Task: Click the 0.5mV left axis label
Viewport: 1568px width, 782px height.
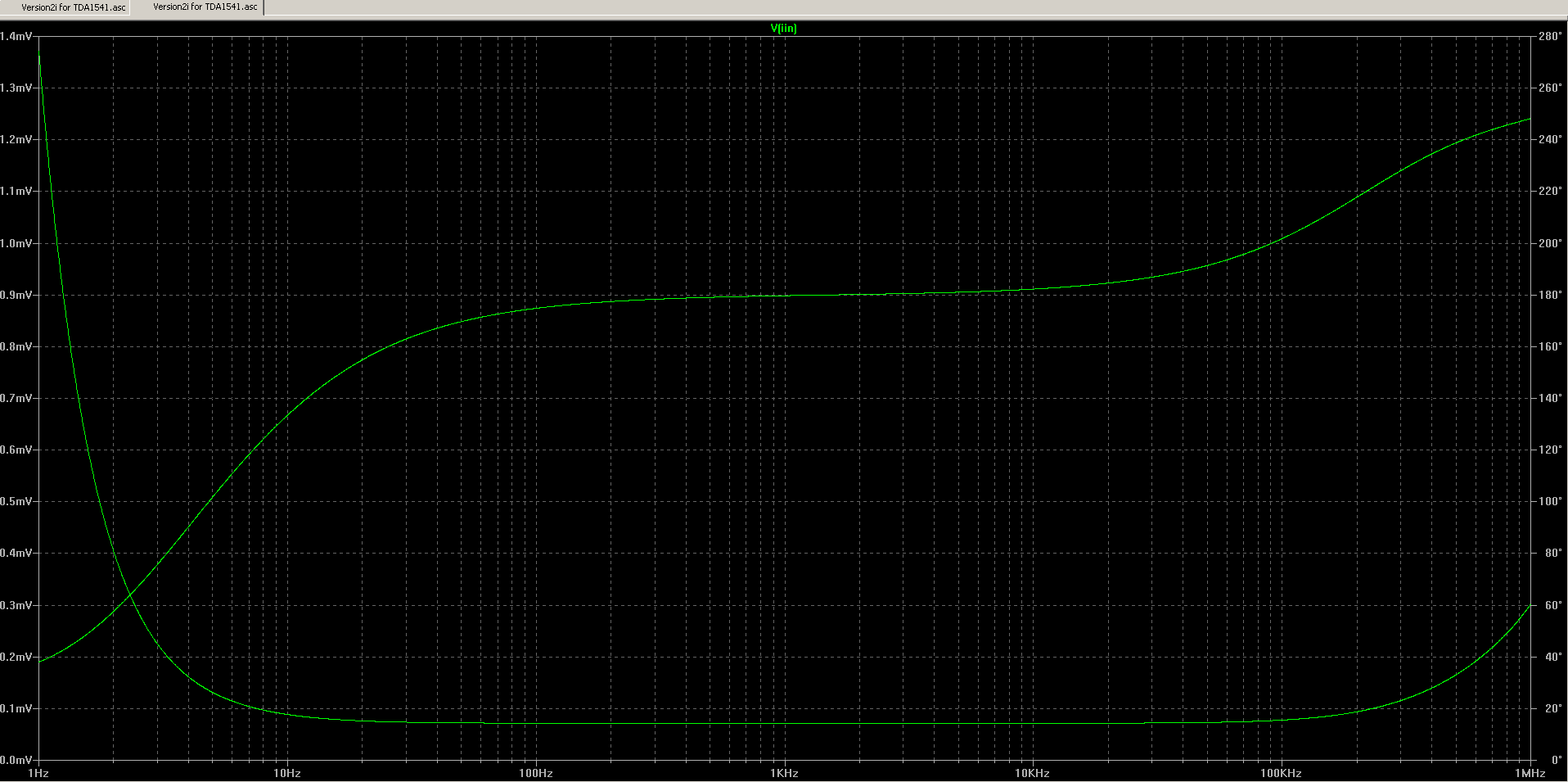Action: coord(16,501)
